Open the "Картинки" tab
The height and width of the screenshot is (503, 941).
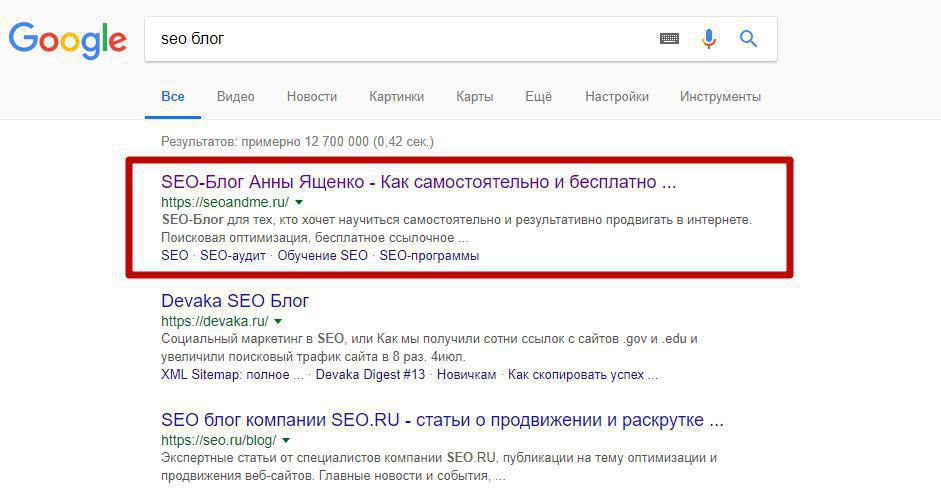396,97
